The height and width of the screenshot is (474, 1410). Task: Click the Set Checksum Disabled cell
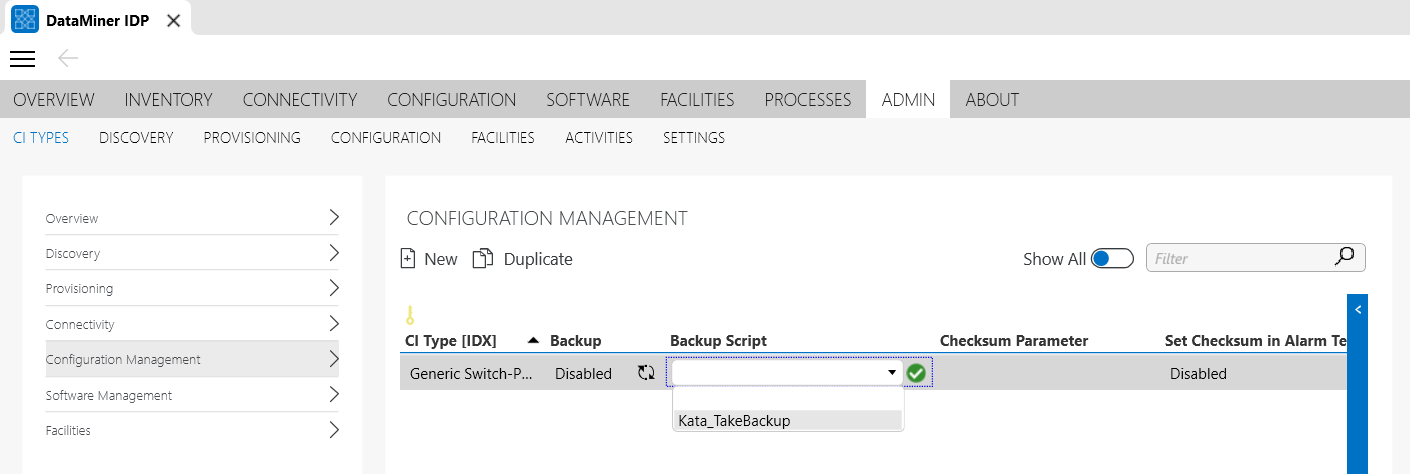point(1198,373)
